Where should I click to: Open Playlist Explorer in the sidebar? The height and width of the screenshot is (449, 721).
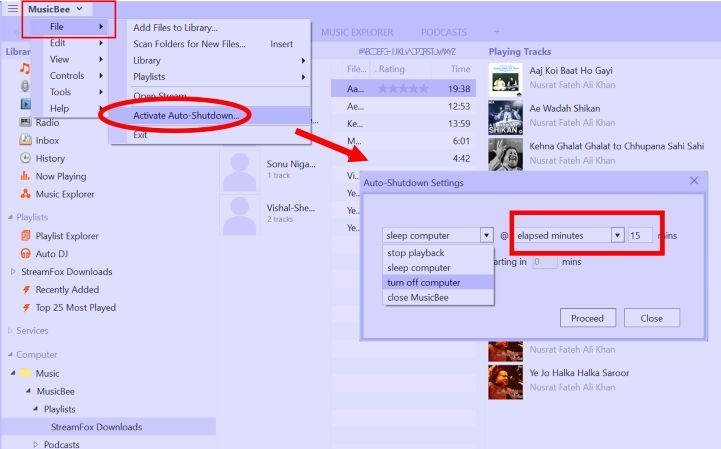point(28,235)
